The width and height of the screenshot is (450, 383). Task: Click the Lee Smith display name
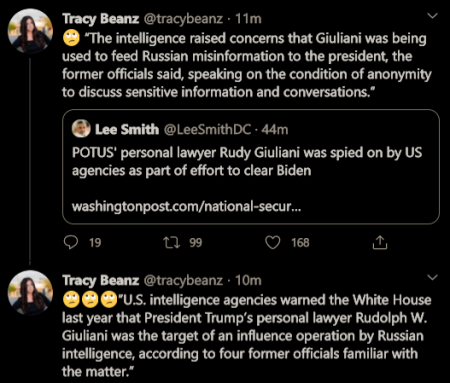127,129
